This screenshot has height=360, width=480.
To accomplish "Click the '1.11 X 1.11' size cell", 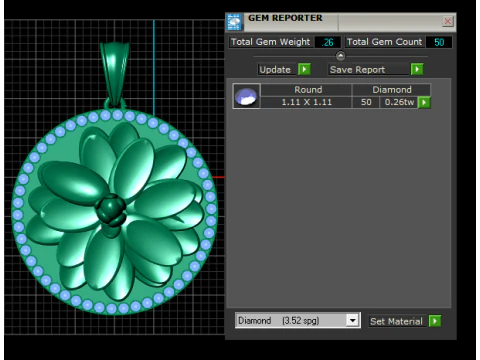I will click(x=306, y=102).
